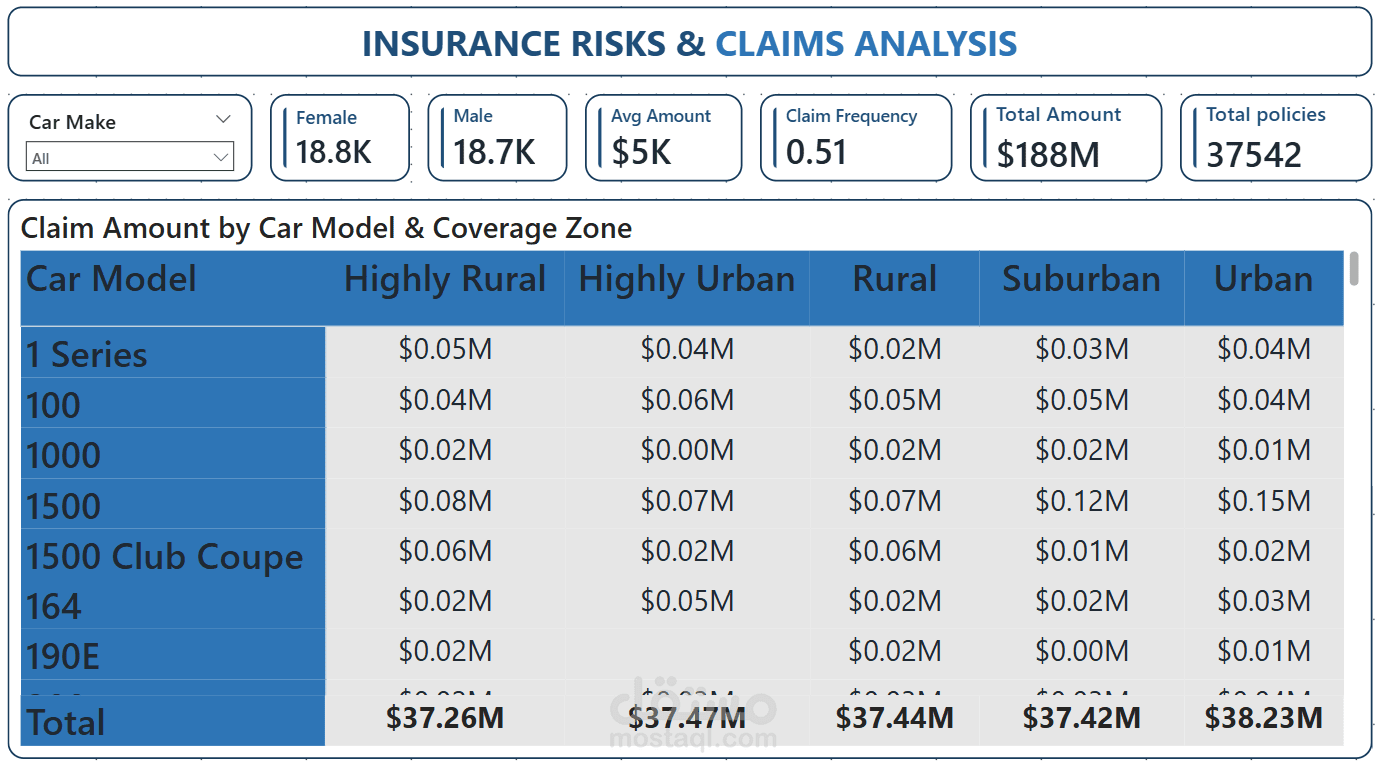The height and width of the screenshot is (768, 1388).
Task: Select the 1500 Club Coupe row
Action: 165,556
